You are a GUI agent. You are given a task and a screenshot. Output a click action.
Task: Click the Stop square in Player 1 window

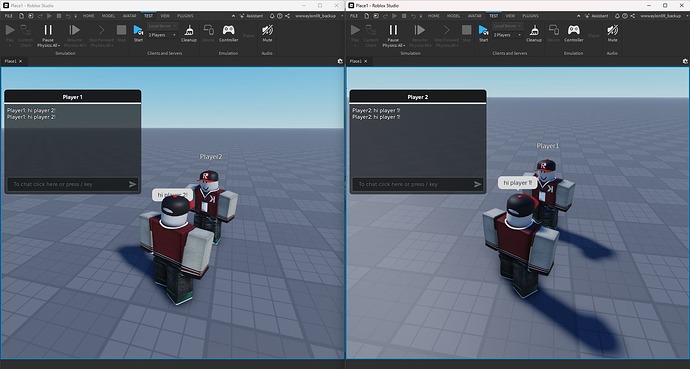pos(121,30)
